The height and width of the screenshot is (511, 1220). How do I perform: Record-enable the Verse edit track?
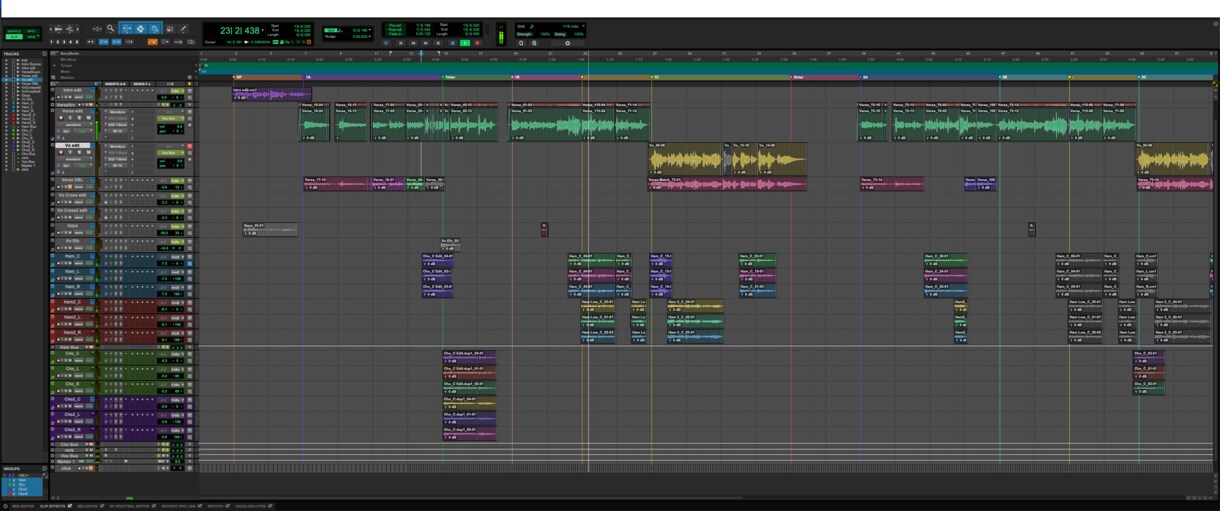[60, 118]
